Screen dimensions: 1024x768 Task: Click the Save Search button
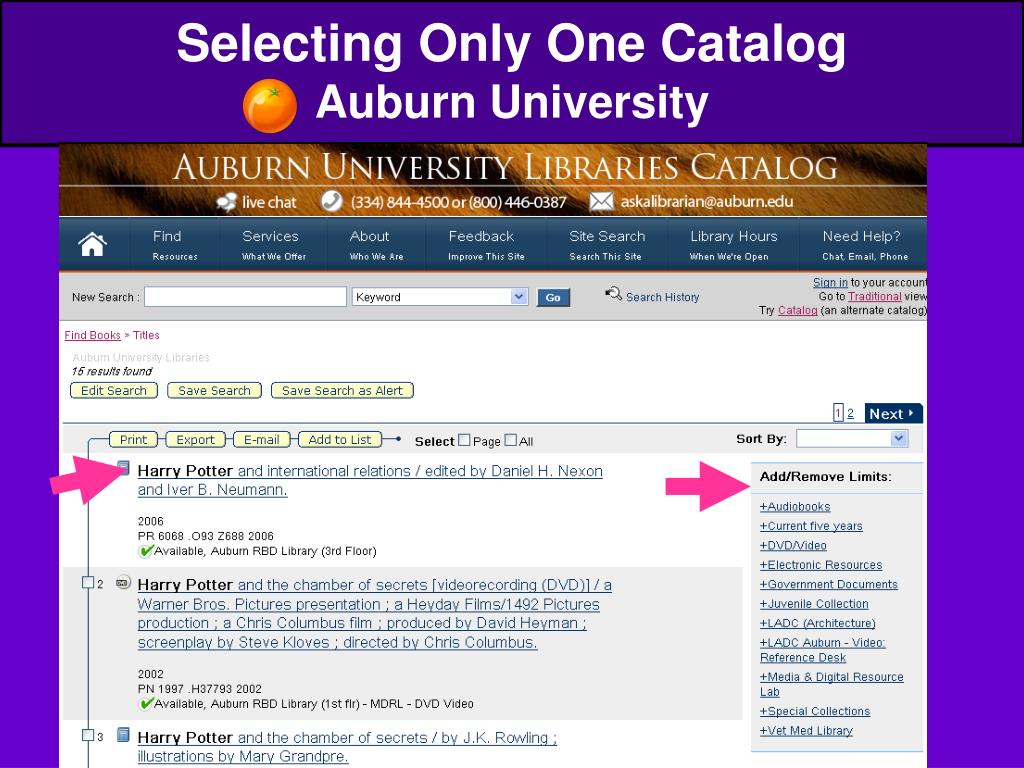214,391
